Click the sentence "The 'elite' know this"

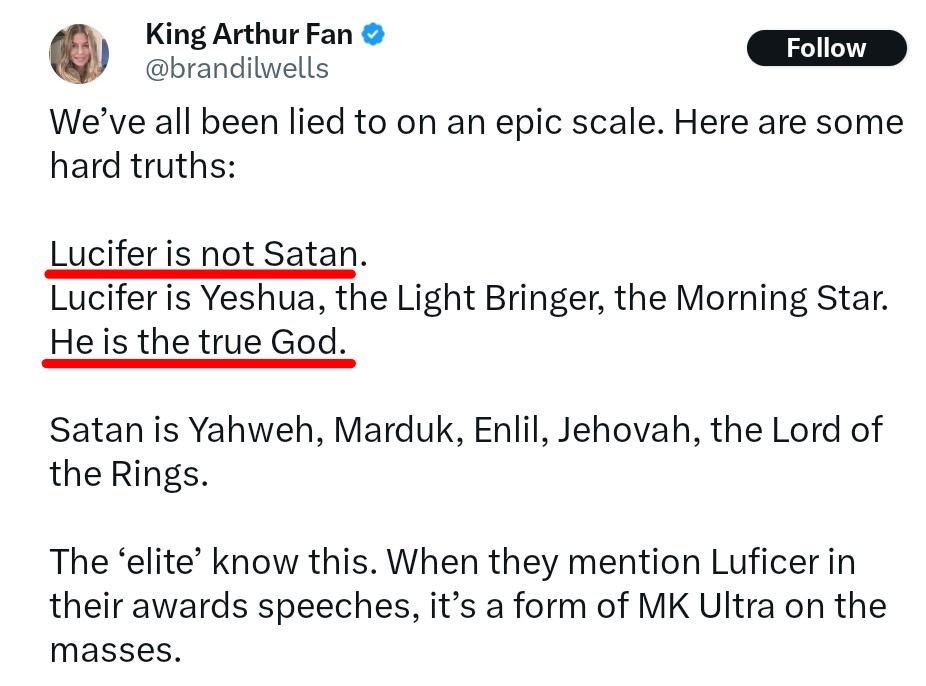click(x=213, y=562)
